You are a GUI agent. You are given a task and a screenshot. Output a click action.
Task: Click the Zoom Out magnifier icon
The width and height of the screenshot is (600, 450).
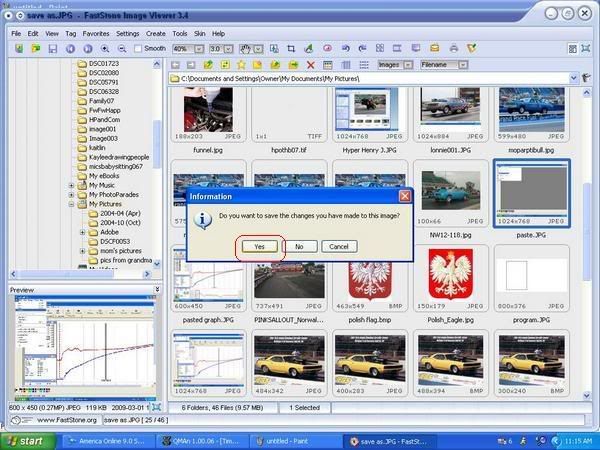(x=122, y=49)
